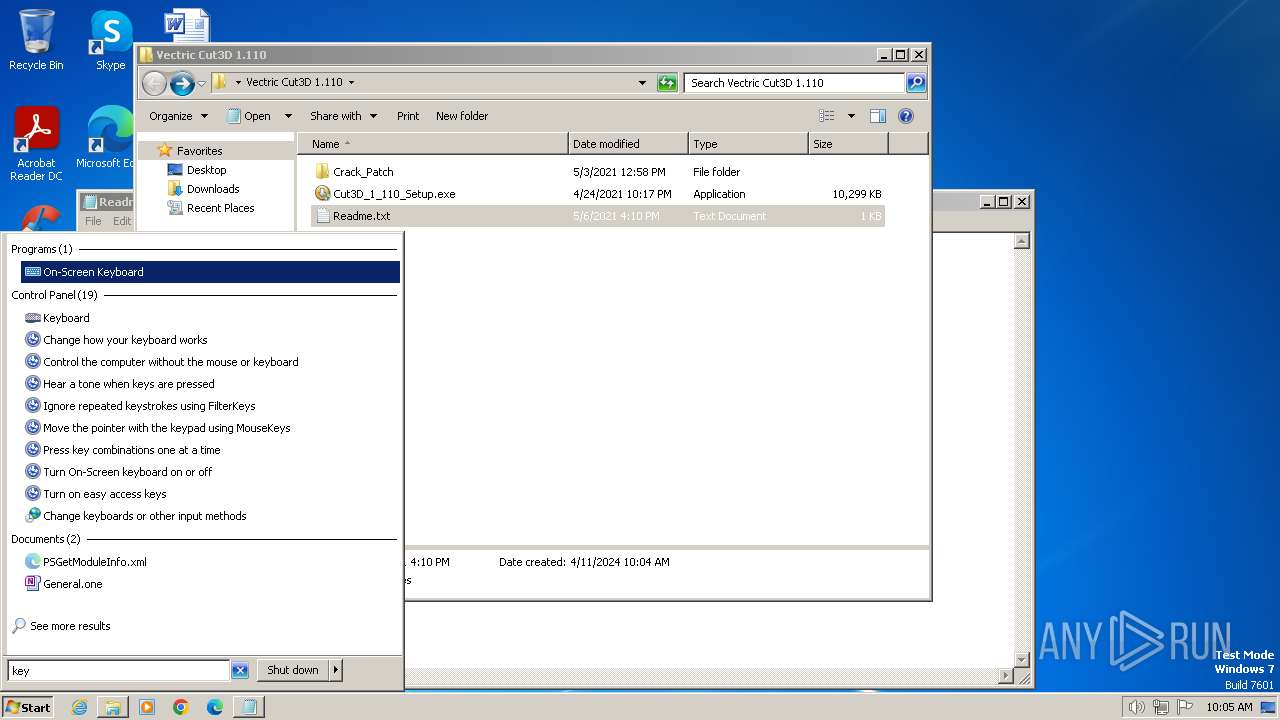
Task: Click the Forward navigation button in Explorer
Action: point(182,83)
